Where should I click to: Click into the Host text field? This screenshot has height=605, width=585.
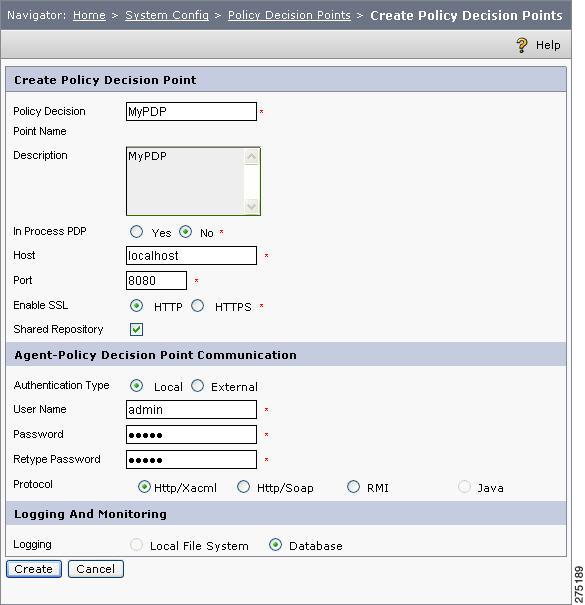tap(191, 255)
